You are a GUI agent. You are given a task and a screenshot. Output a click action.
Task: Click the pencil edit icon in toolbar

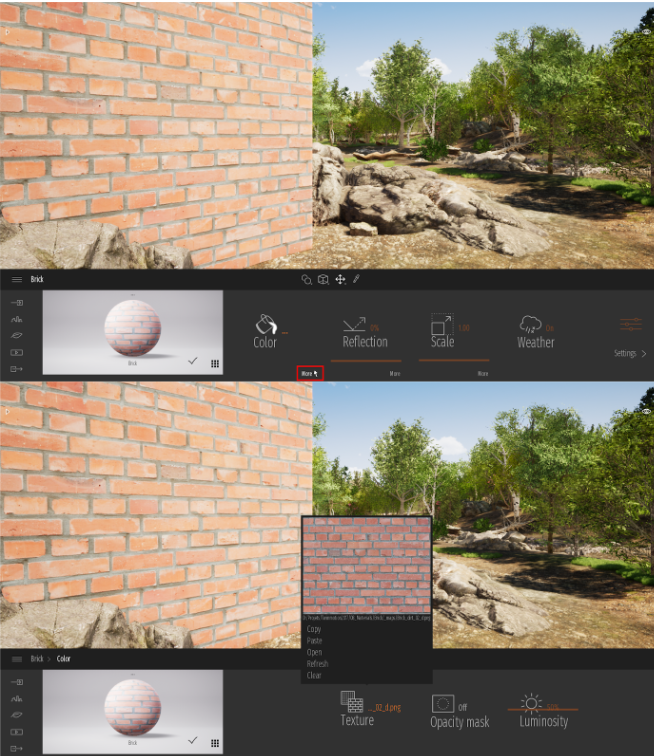[x=356, y=280]
